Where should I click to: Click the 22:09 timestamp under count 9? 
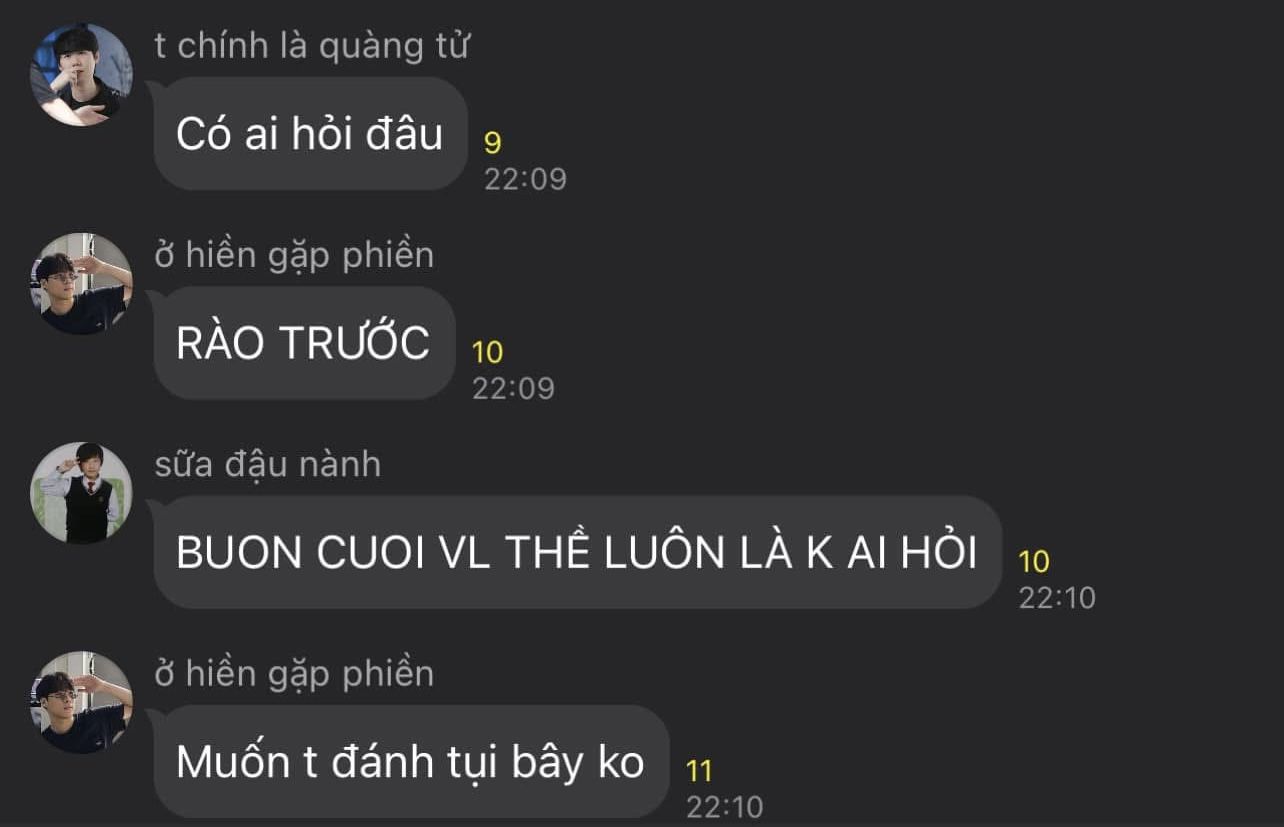tap(525, 179)
